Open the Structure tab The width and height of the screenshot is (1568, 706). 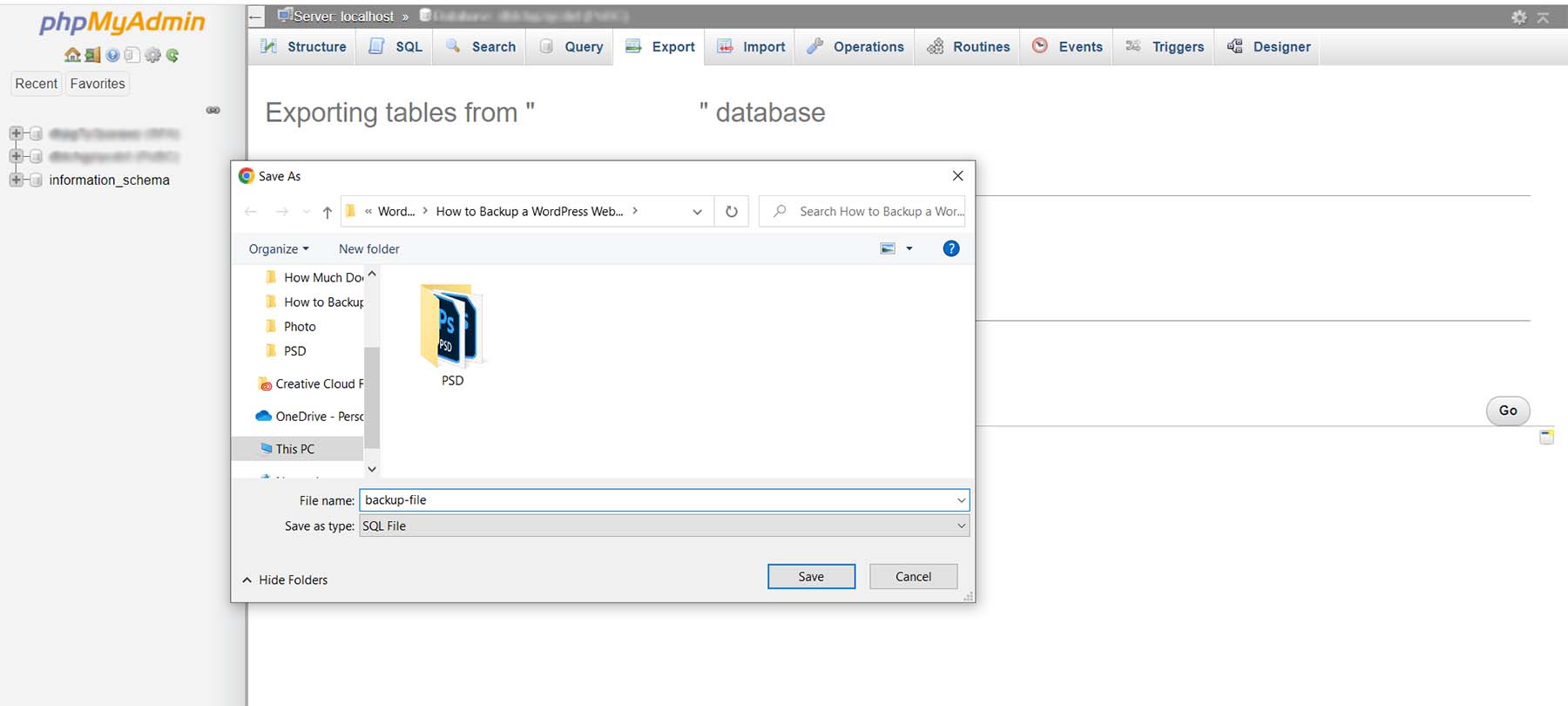(304, 47)
